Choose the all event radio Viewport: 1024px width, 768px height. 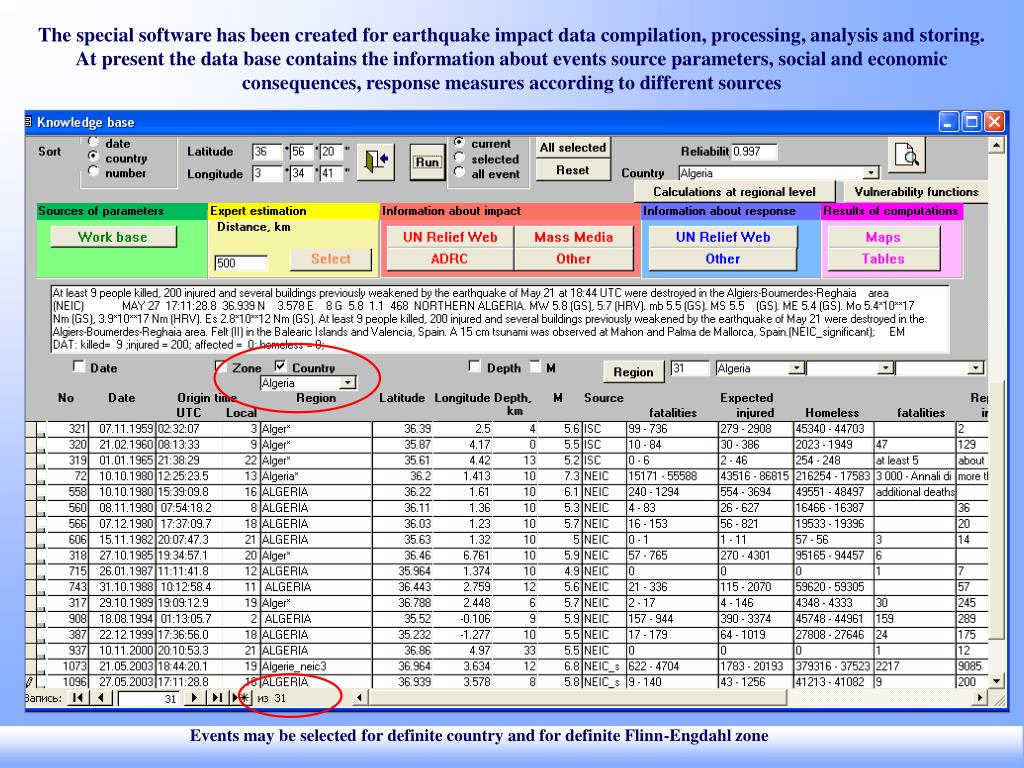click(x=459, y=172)
